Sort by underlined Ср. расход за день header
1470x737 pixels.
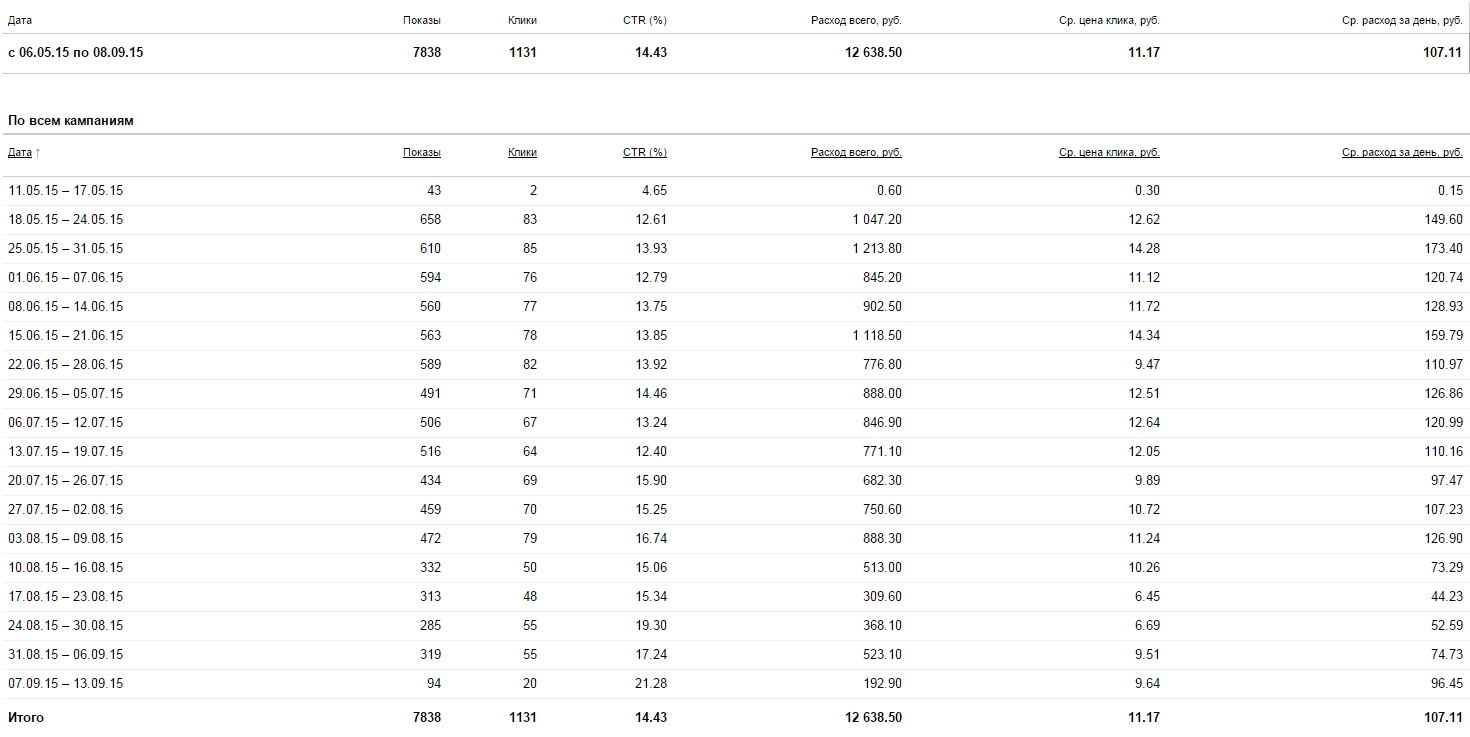pyautogui.click(x=1402, y=153)
